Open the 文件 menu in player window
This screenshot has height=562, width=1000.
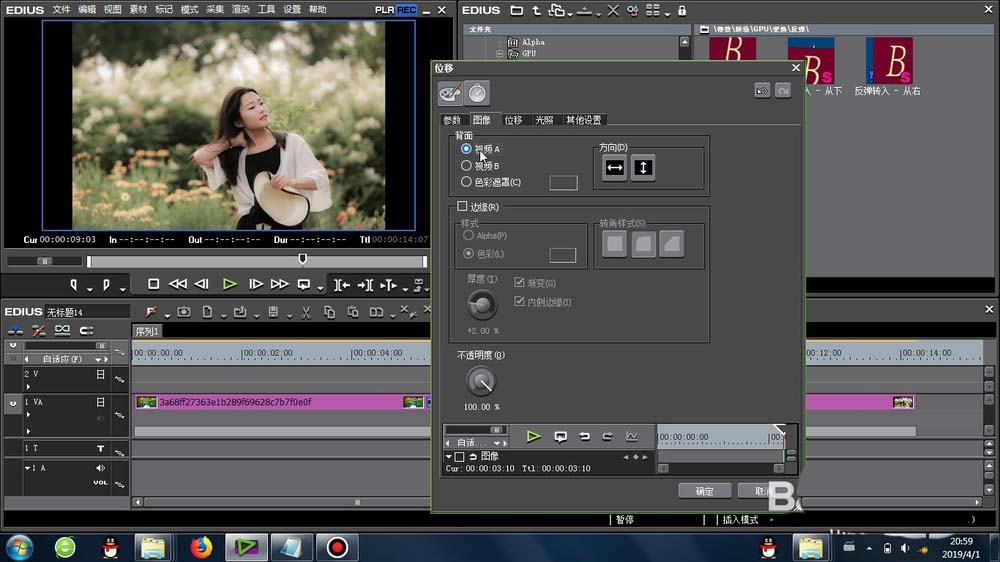pyautogui.click(x=61, y=10)
